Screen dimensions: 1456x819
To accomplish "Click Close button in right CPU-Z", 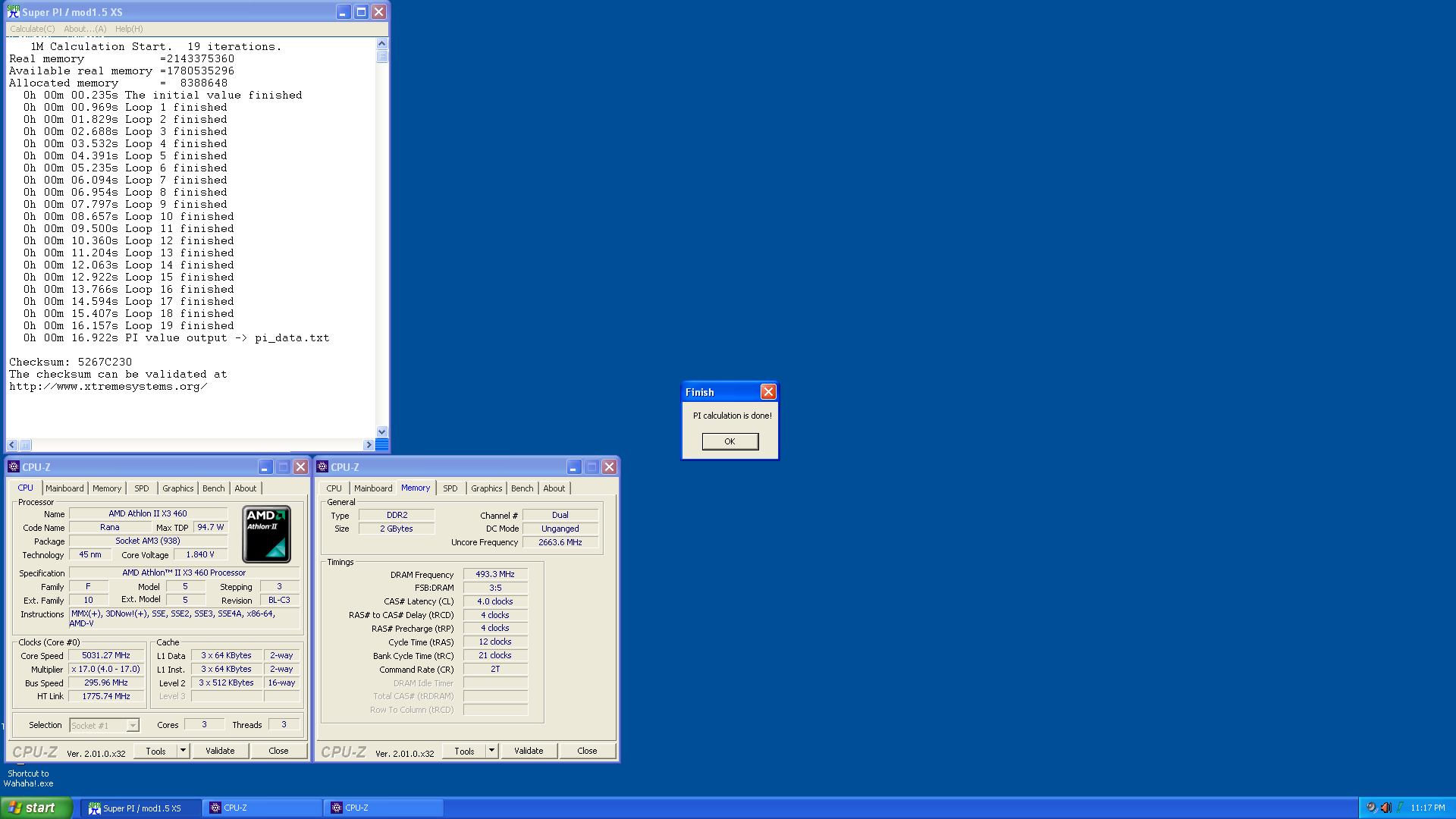I will (587, 751).
